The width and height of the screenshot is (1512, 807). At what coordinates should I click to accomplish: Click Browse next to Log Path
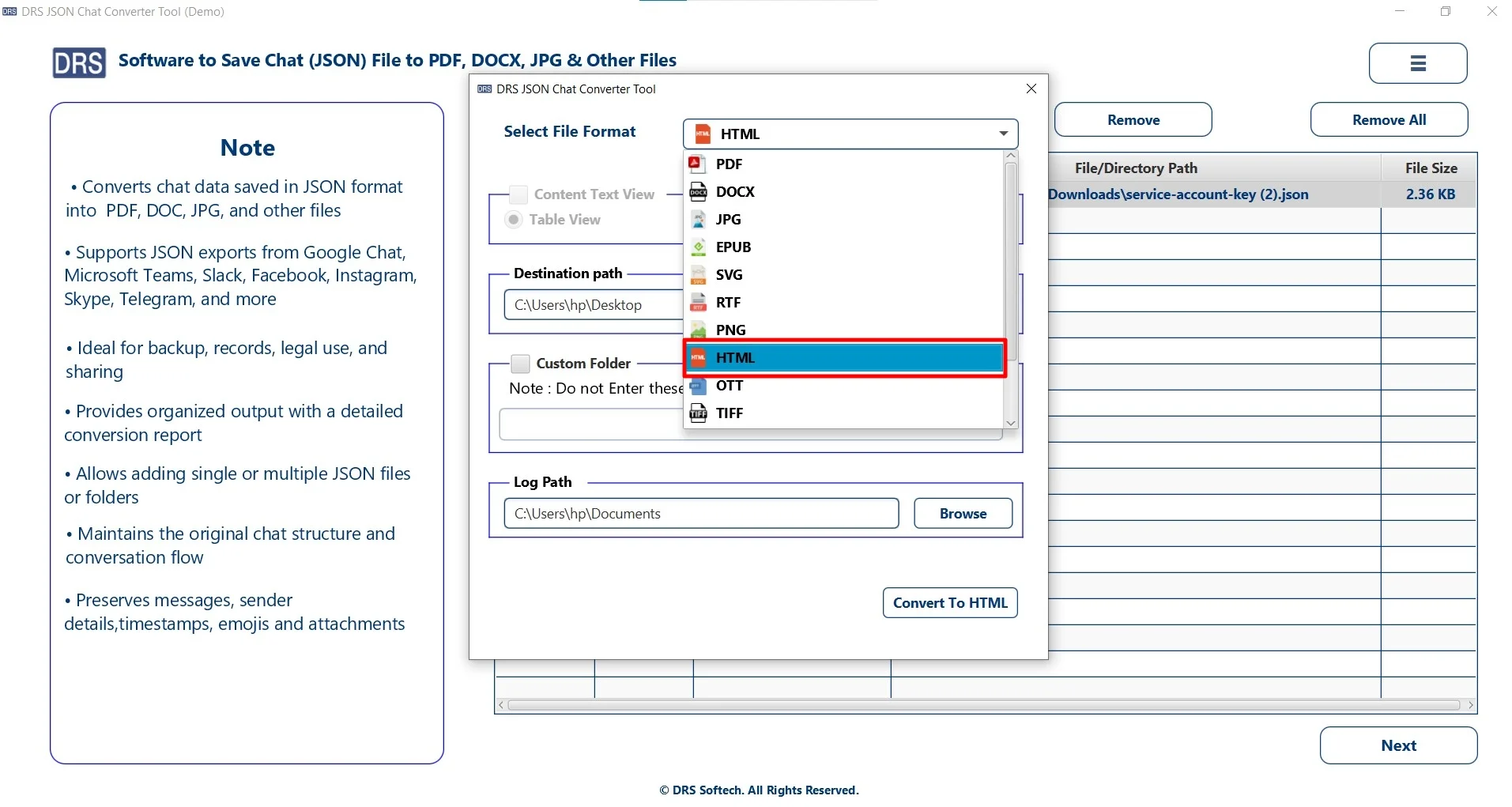963,514
